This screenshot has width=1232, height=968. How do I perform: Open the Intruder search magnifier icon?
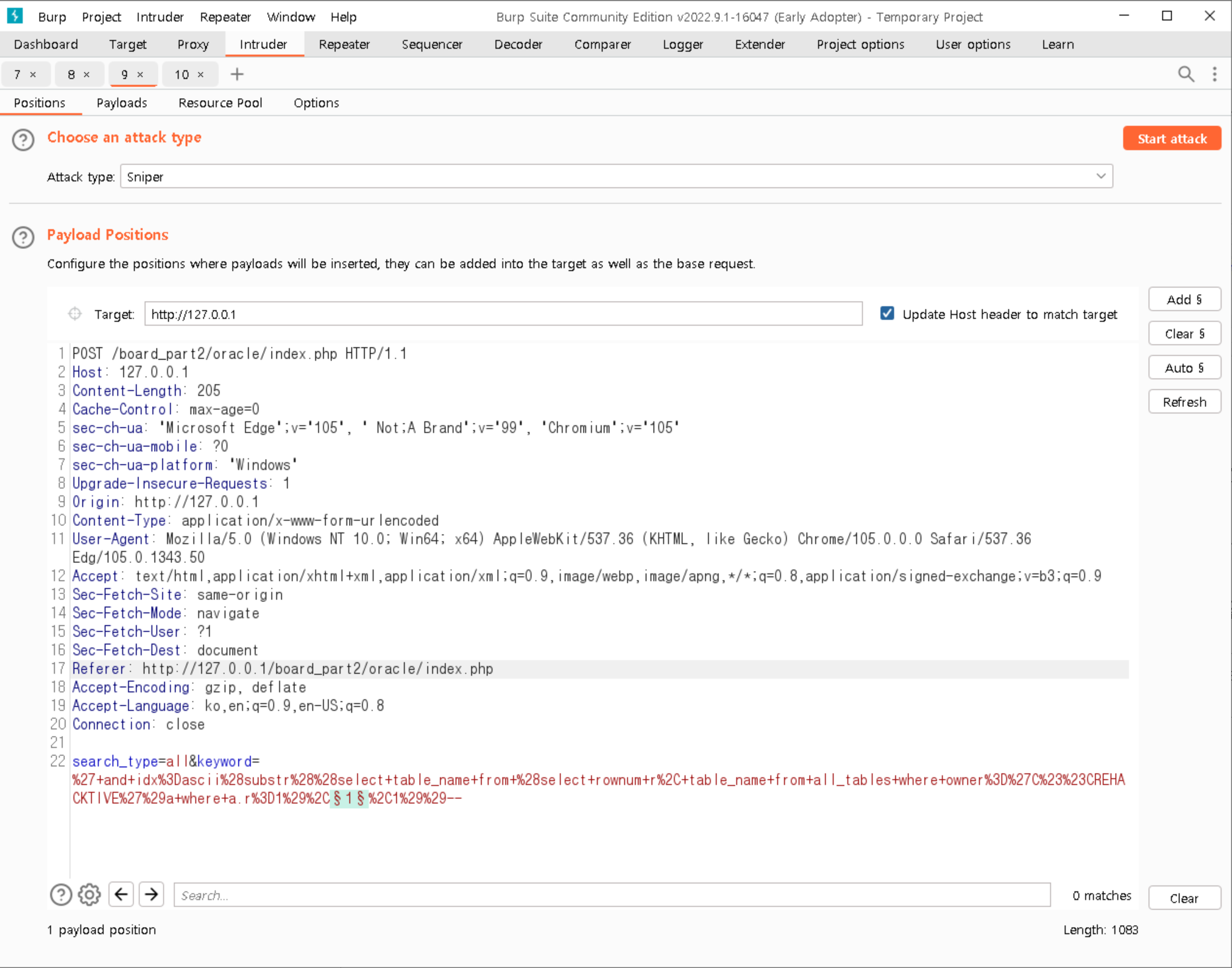pos(1186,74)
